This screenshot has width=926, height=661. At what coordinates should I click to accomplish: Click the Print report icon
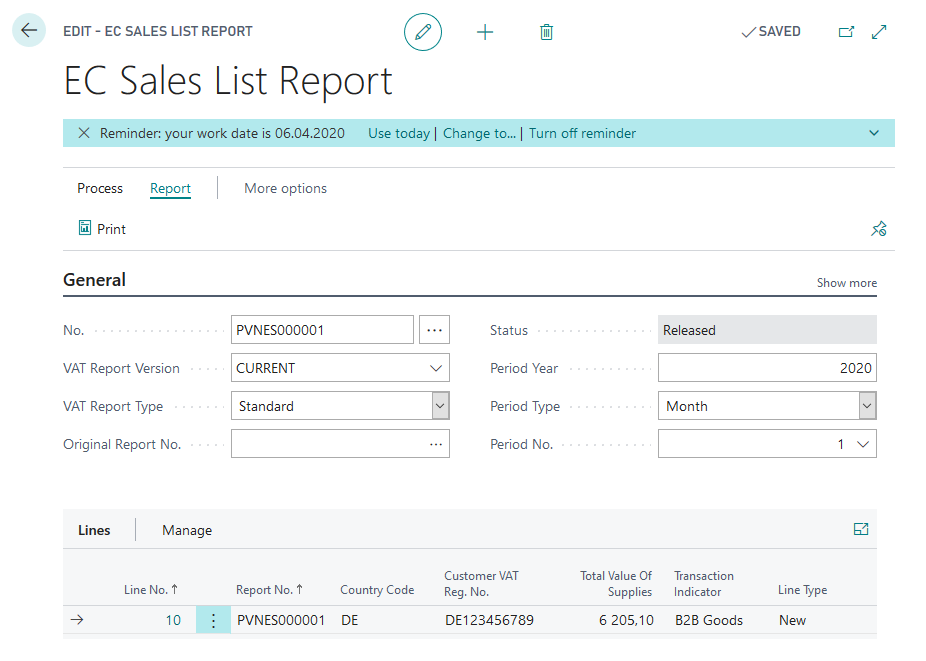coord(85,227)
